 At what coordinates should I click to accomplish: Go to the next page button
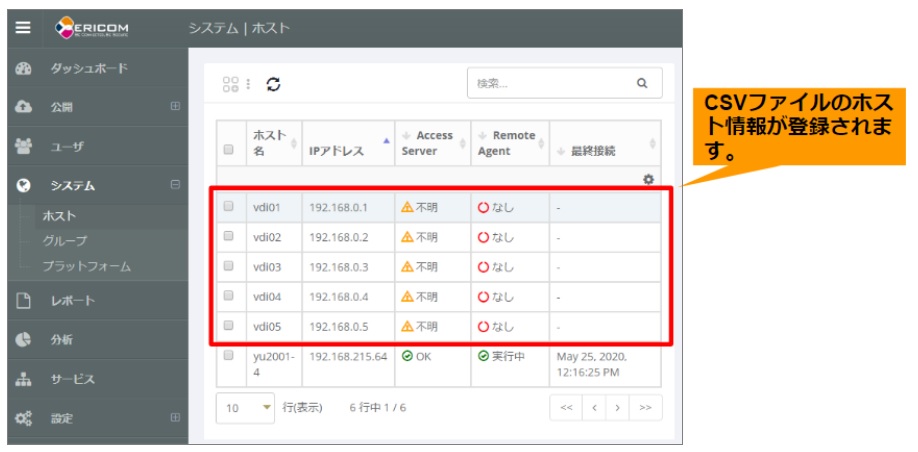tap(619, 408)
